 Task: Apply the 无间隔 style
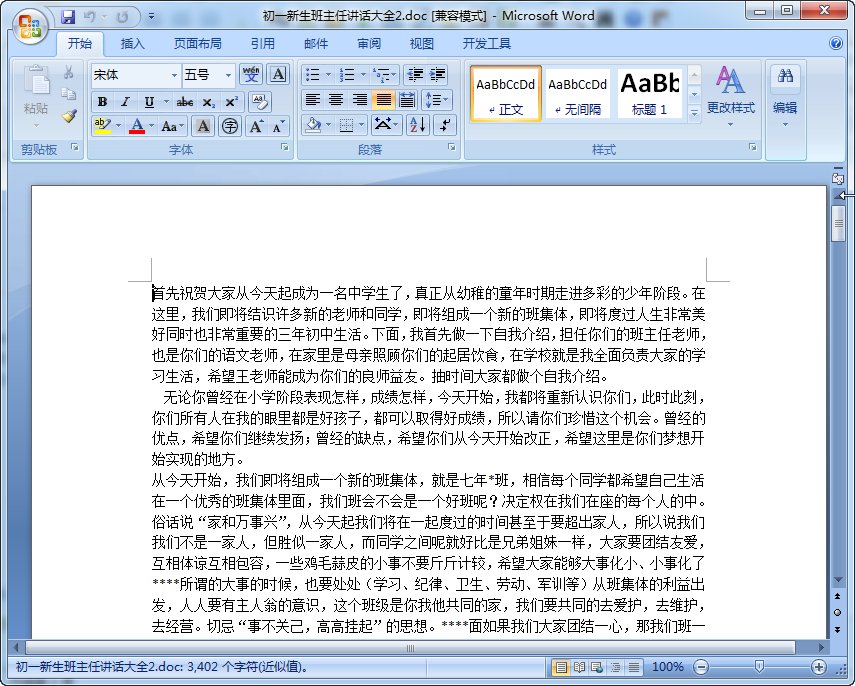point(577,93)
